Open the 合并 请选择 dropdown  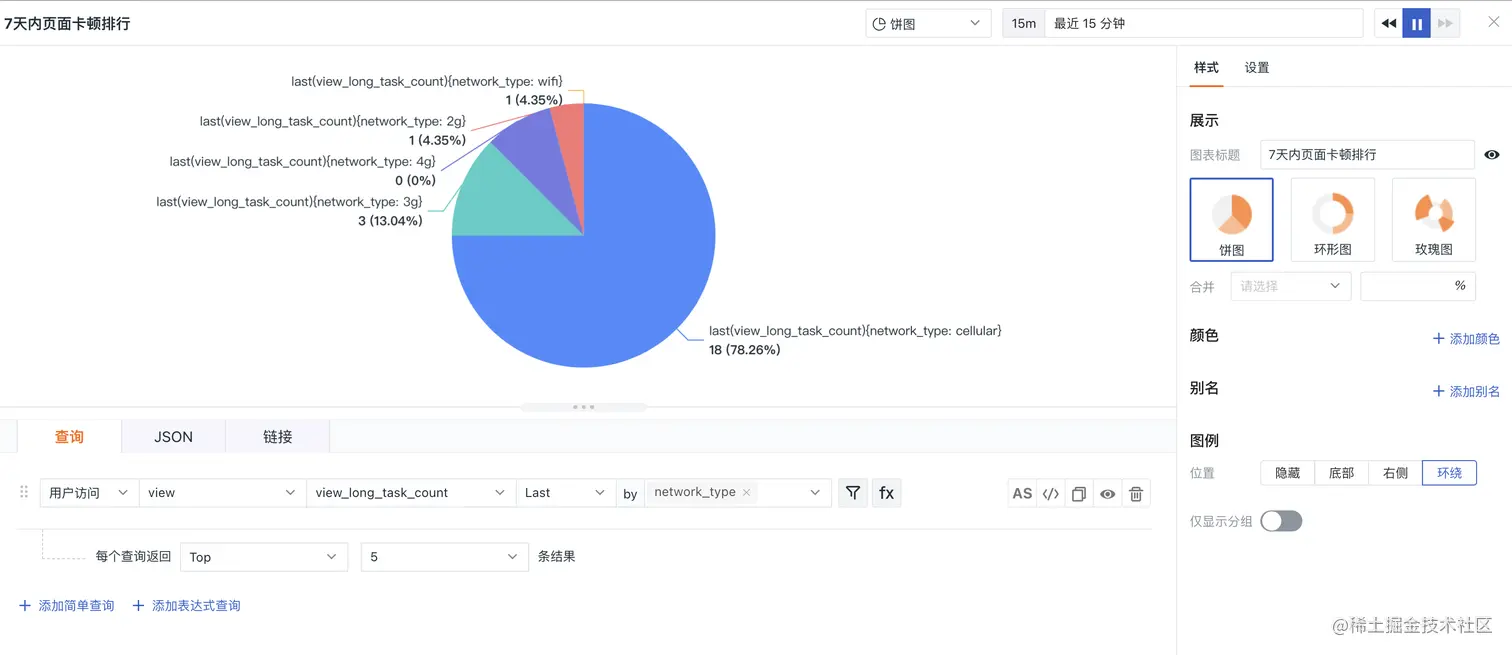1291,286
